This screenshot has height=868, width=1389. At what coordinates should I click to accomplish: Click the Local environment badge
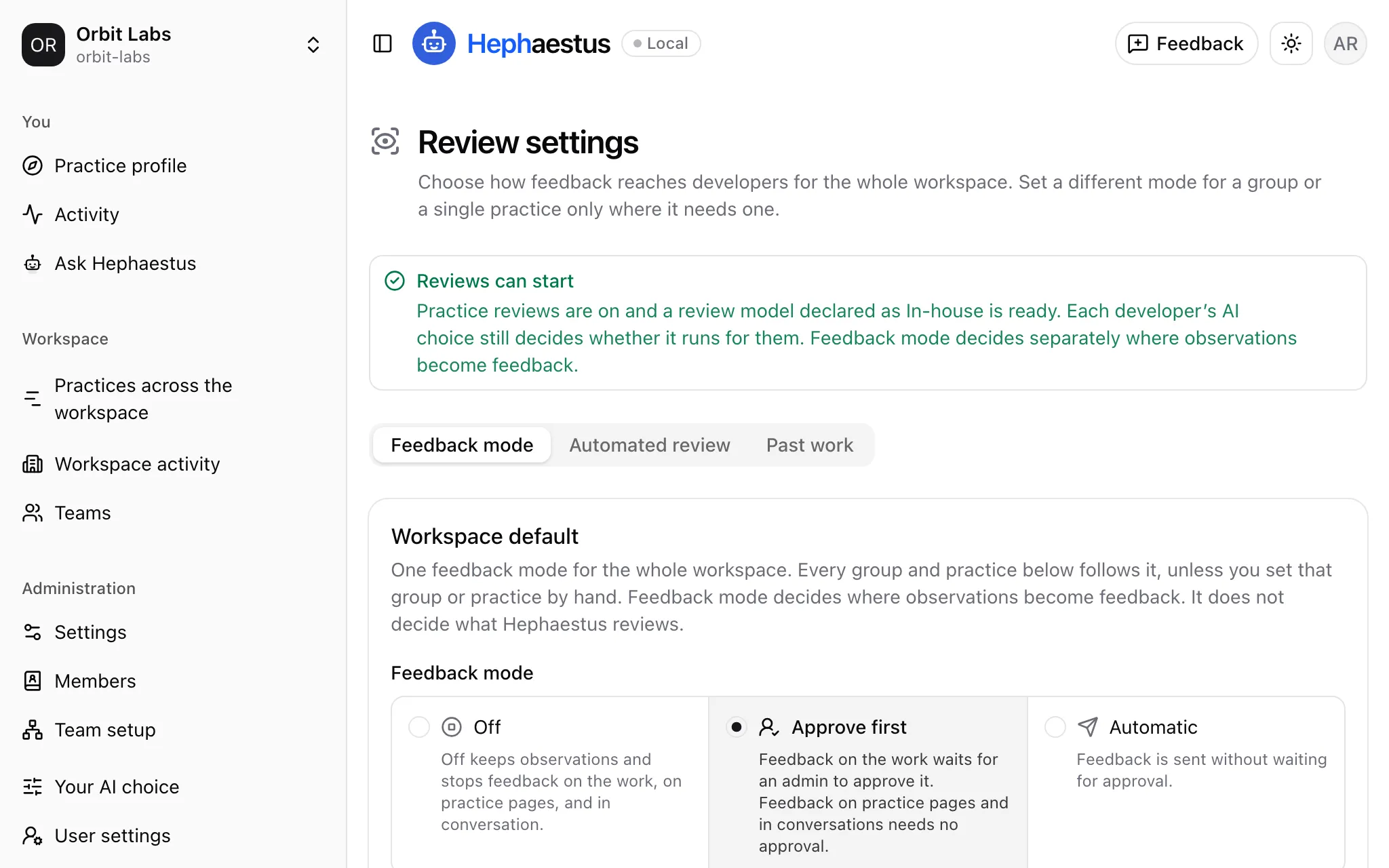tap(661, 43)
